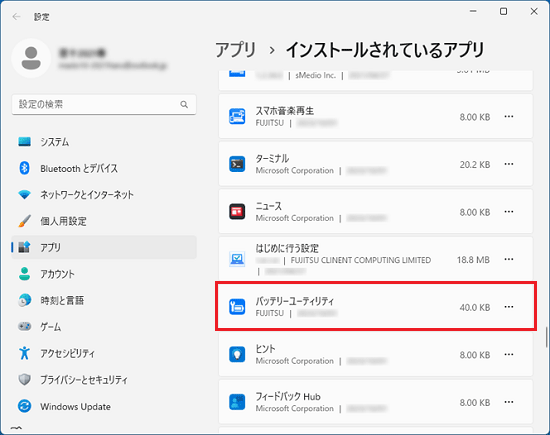Open プライバシーとセキュリティ settings
The width and height of the screenshot is (550, 435).
[x=104, y=380]
